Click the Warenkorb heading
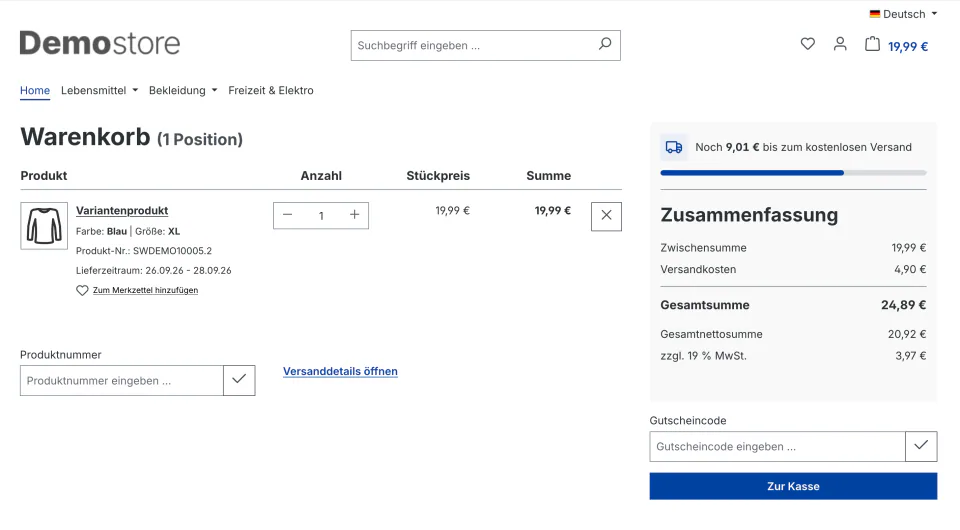This screenshot has height=530, width=960. click(85, 136)
